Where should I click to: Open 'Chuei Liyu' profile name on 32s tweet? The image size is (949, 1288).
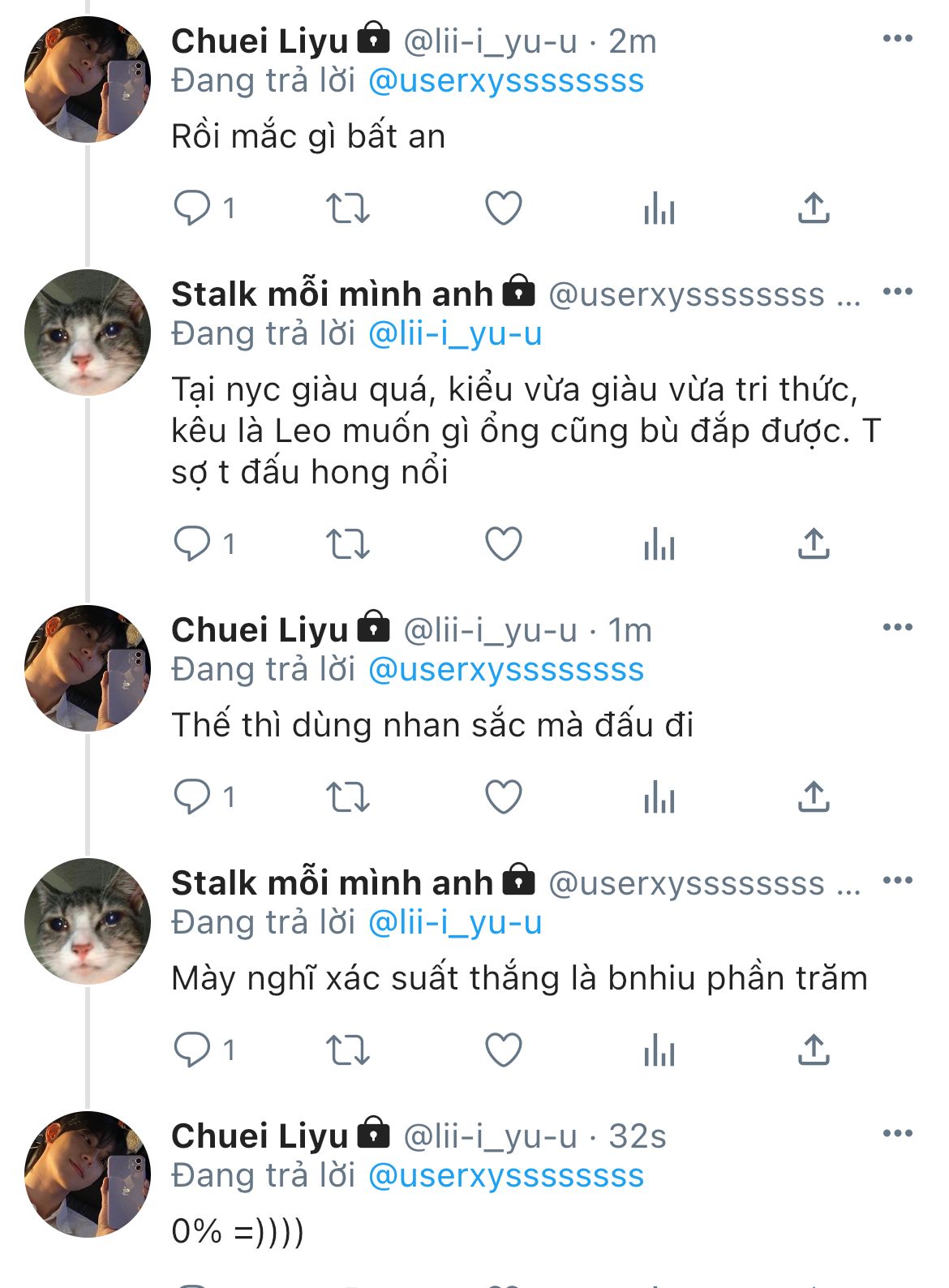(260, 1136)
